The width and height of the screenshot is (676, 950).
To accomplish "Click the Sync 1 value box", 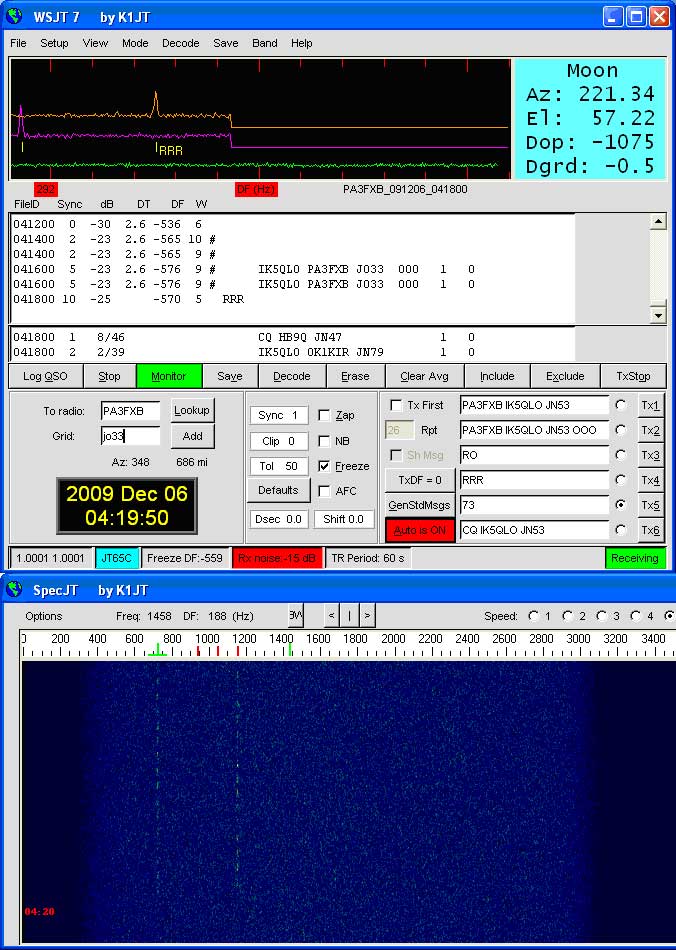I will click(279, 415).
